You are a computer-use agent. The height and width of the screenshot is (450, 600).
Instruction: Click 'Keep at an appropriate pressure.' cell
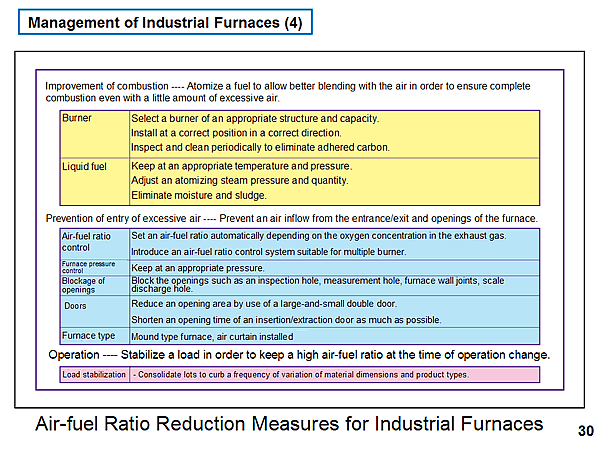[198, 268]
